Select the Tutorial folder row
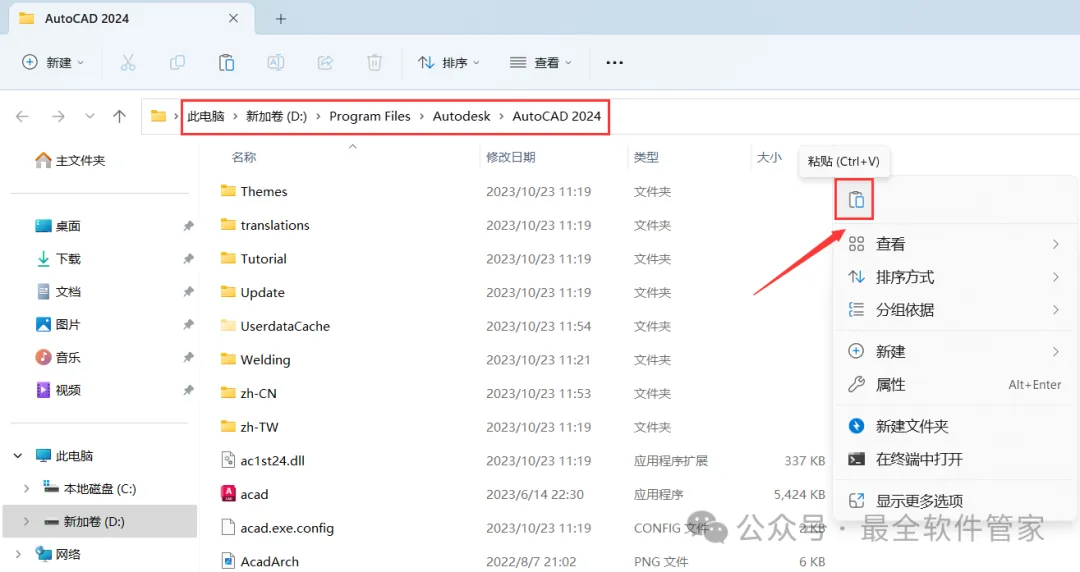 click(x=522, y=259)
